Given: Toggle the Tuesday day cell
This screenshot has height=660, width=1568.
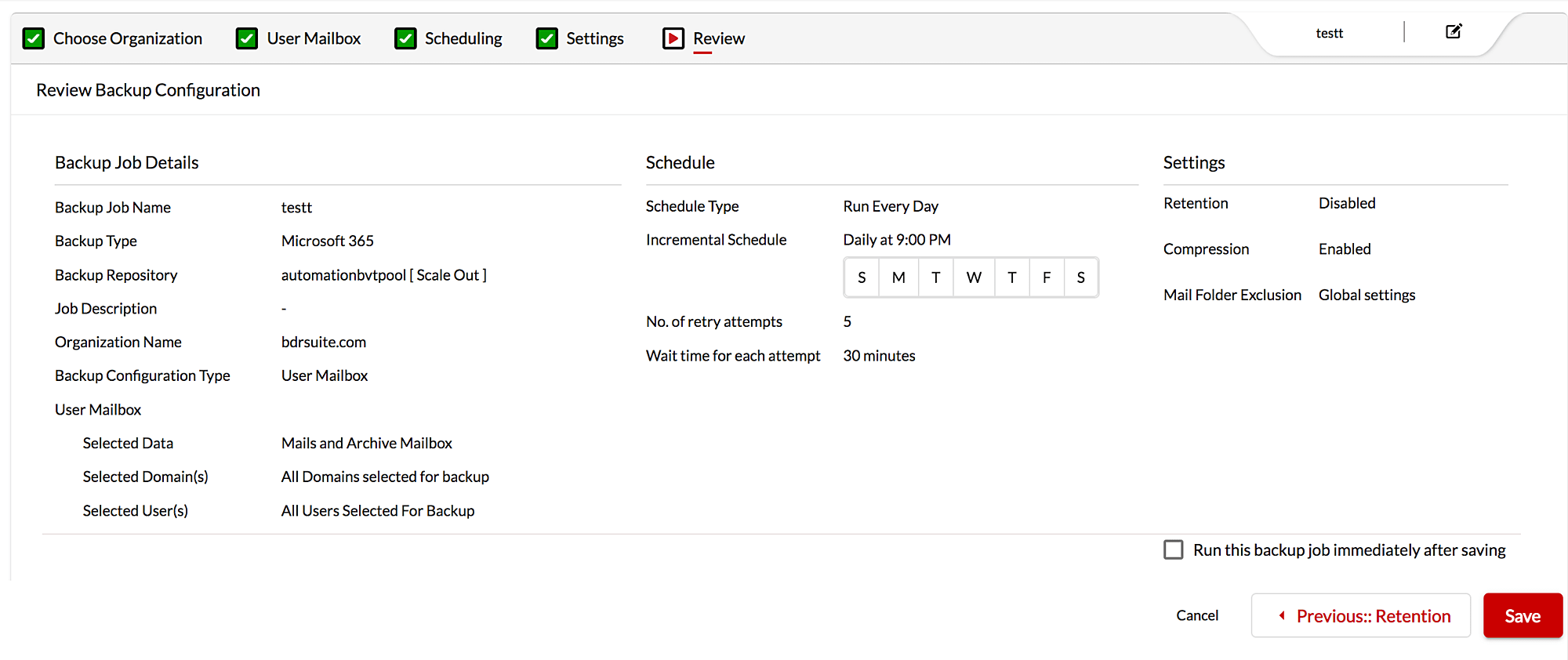Looking at the screenshot, I should tap(935, 277).
